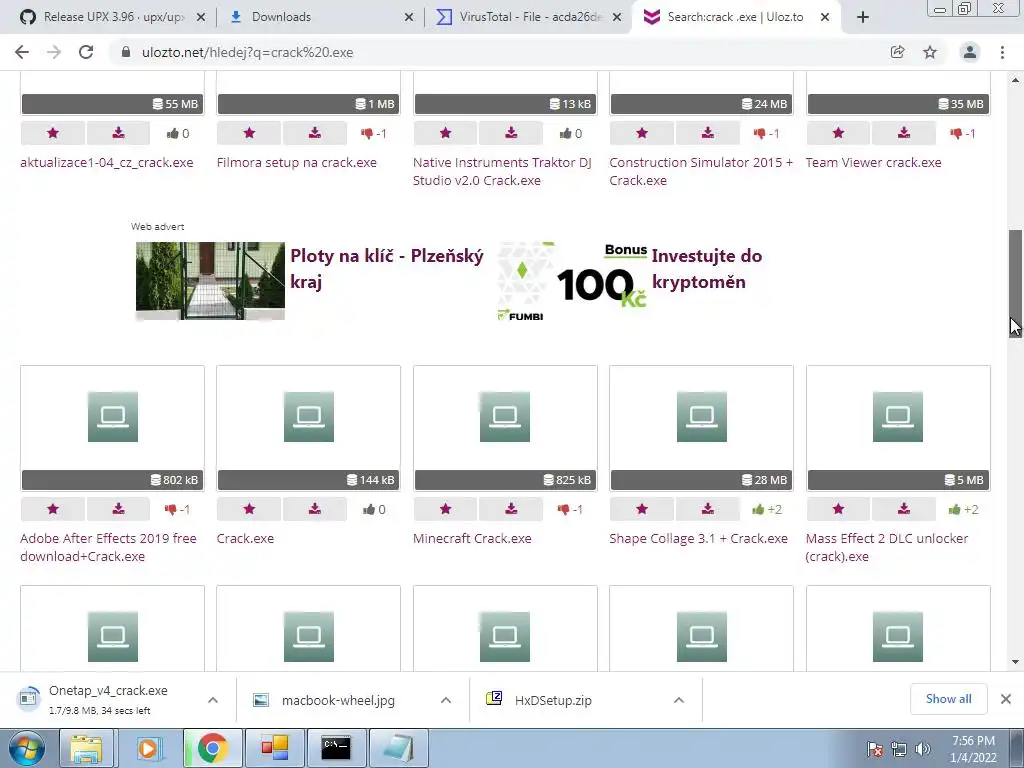
Task: Bookmark this page with the star icon
Action: [x=930, y=52]
